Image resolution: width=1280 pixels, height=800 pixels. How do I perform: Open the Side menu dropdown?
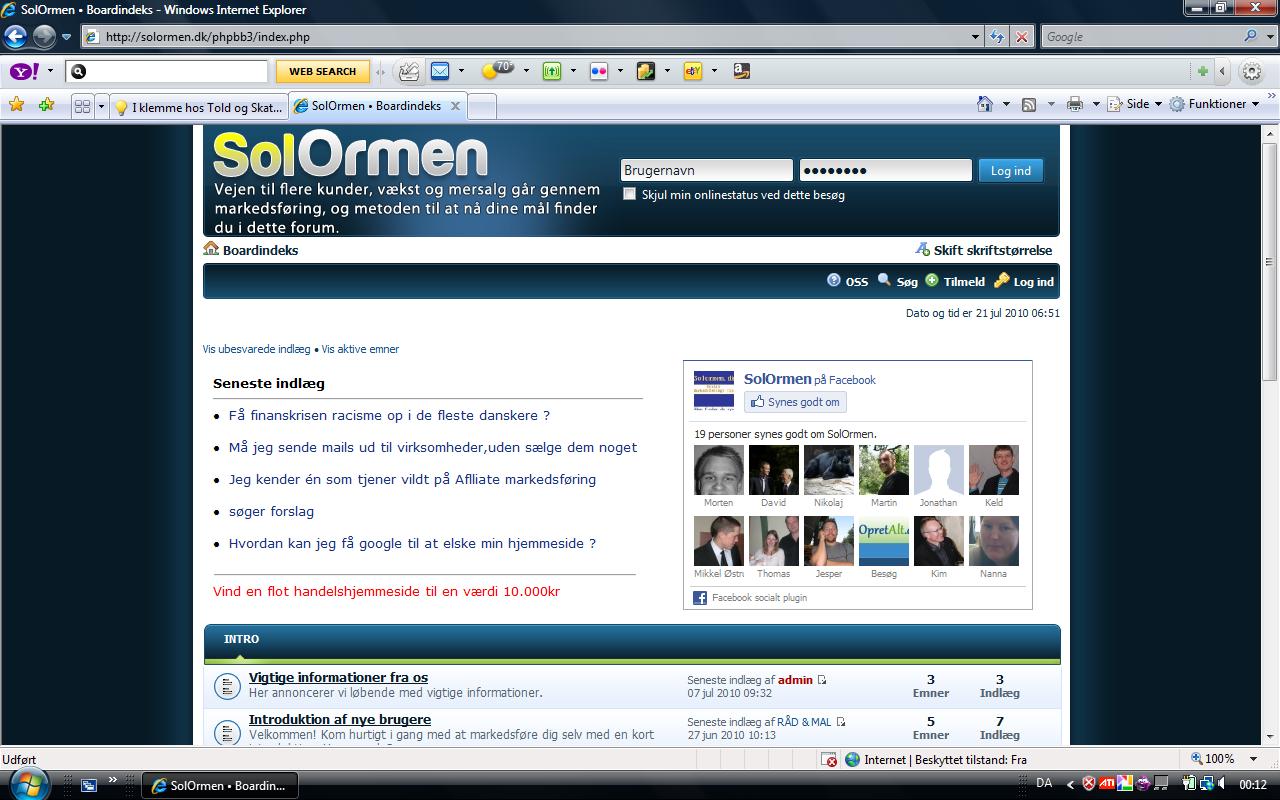click(x=1135, y=104)
